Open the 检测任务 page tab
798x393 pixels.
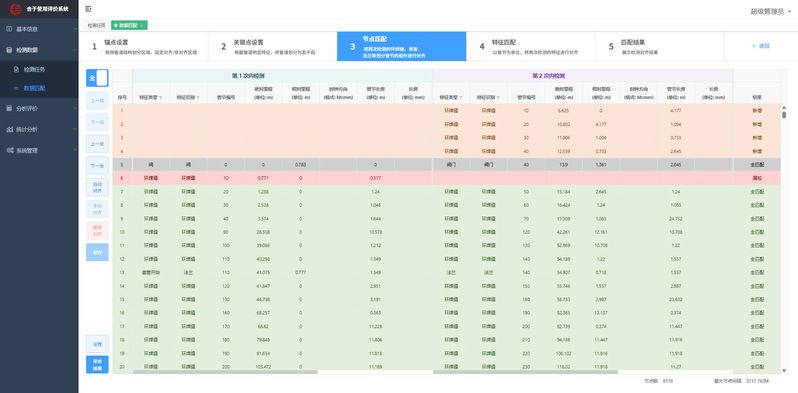pyautogui.click(x=97, y=25)
